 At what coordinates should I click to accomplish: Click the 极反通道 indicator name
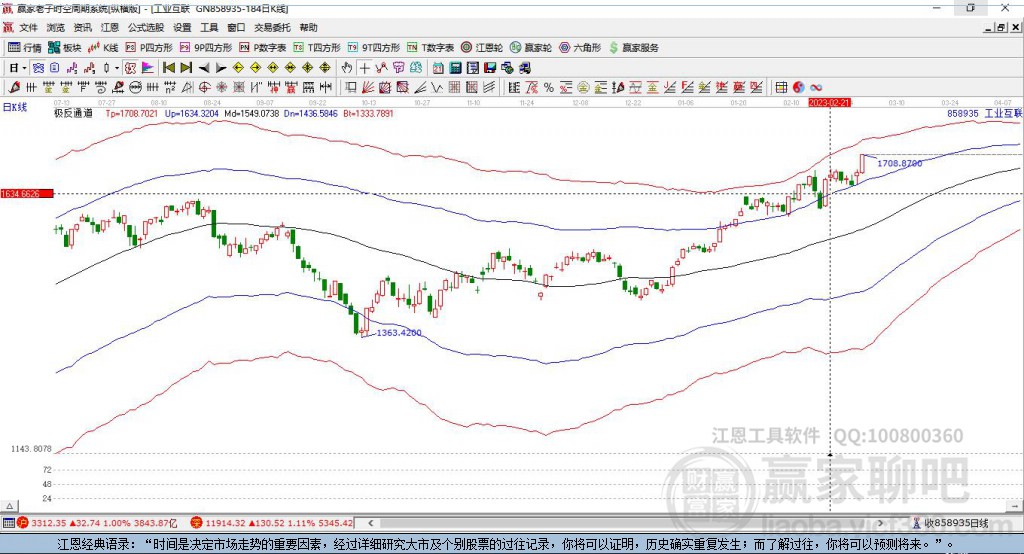click(73, 114)
